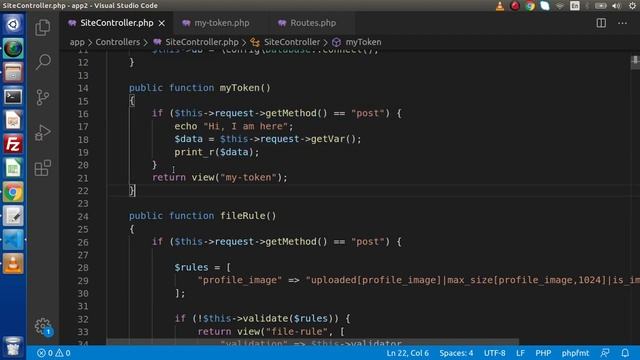Open the Extensions view
The width and height of the screenshot is (640, 360).
click(x=43, y=168)
